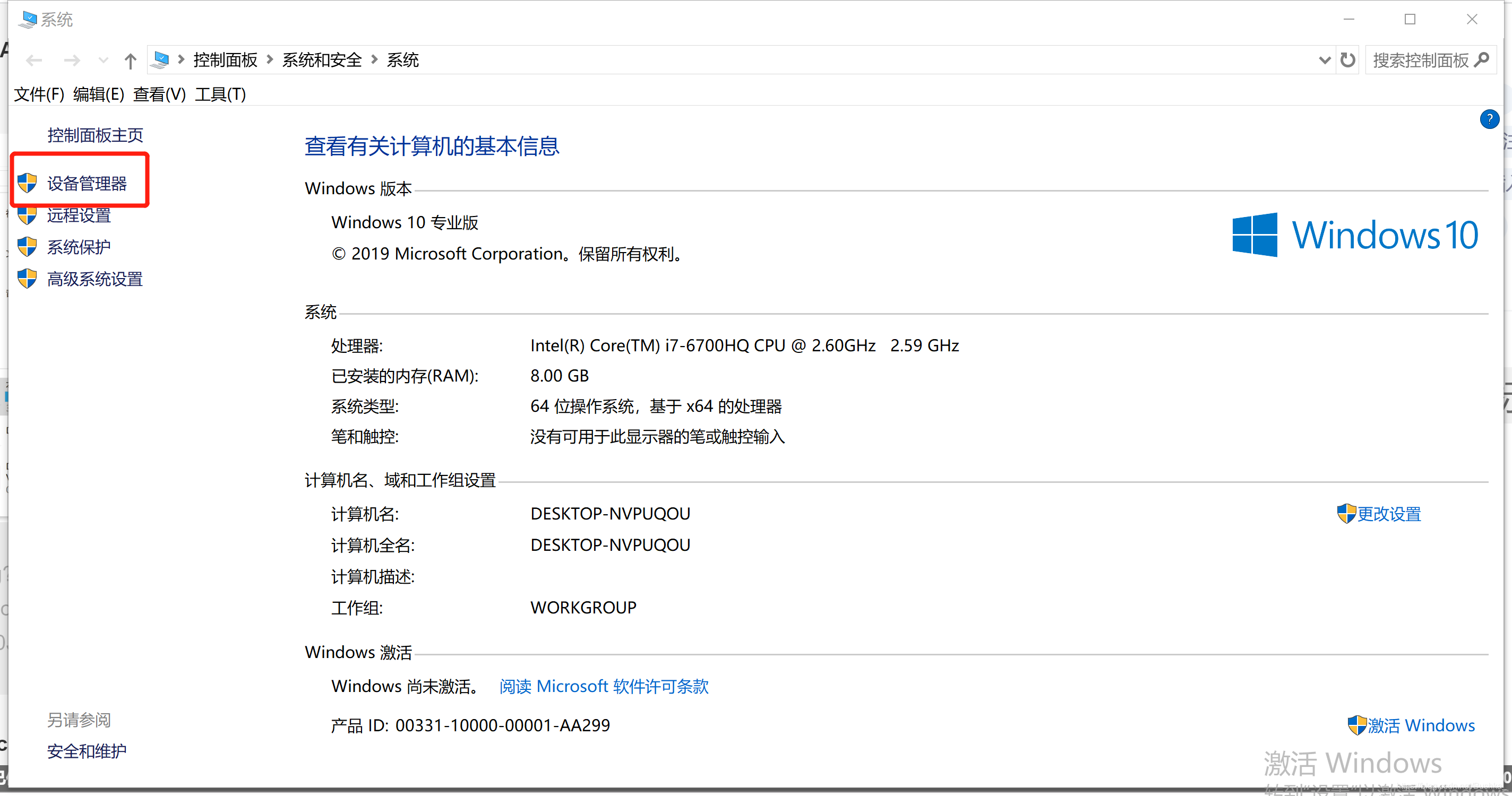Click the back navigation arrow
Screen dimensions: 1512x796
pyautogui.click(x=34, y=60)
